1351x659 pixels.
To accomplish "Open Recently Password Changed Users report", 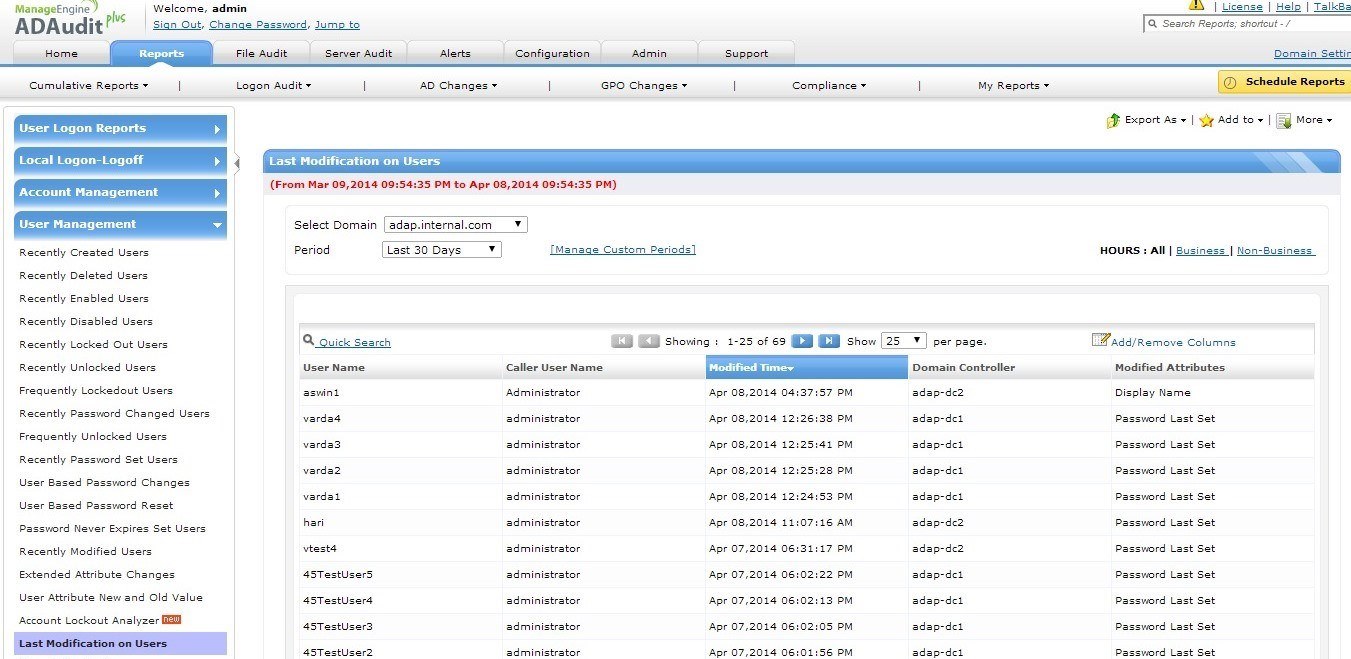I will pos(114,414).
